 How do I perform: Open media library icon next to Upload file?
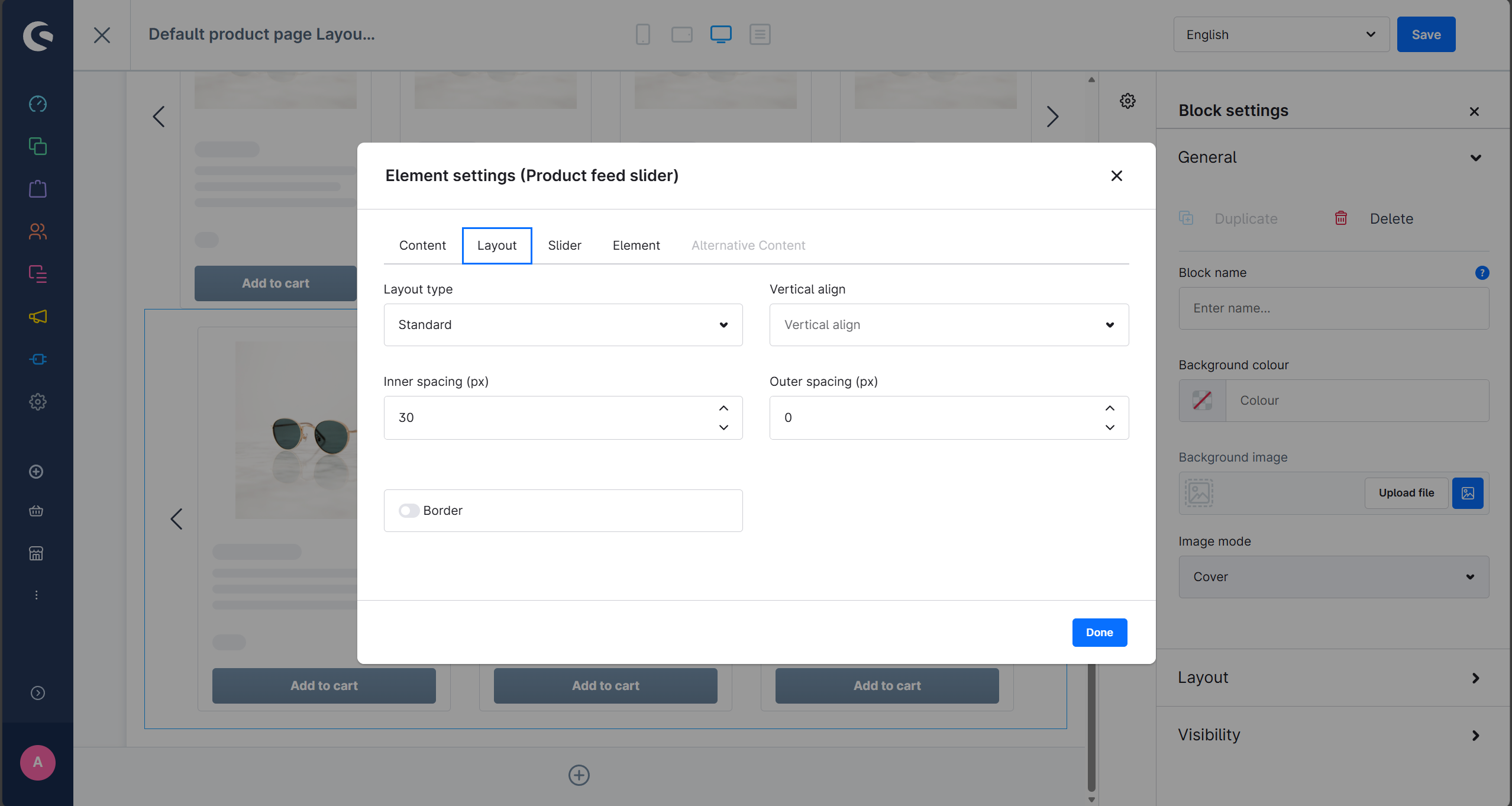click(x=1468, y=493)
